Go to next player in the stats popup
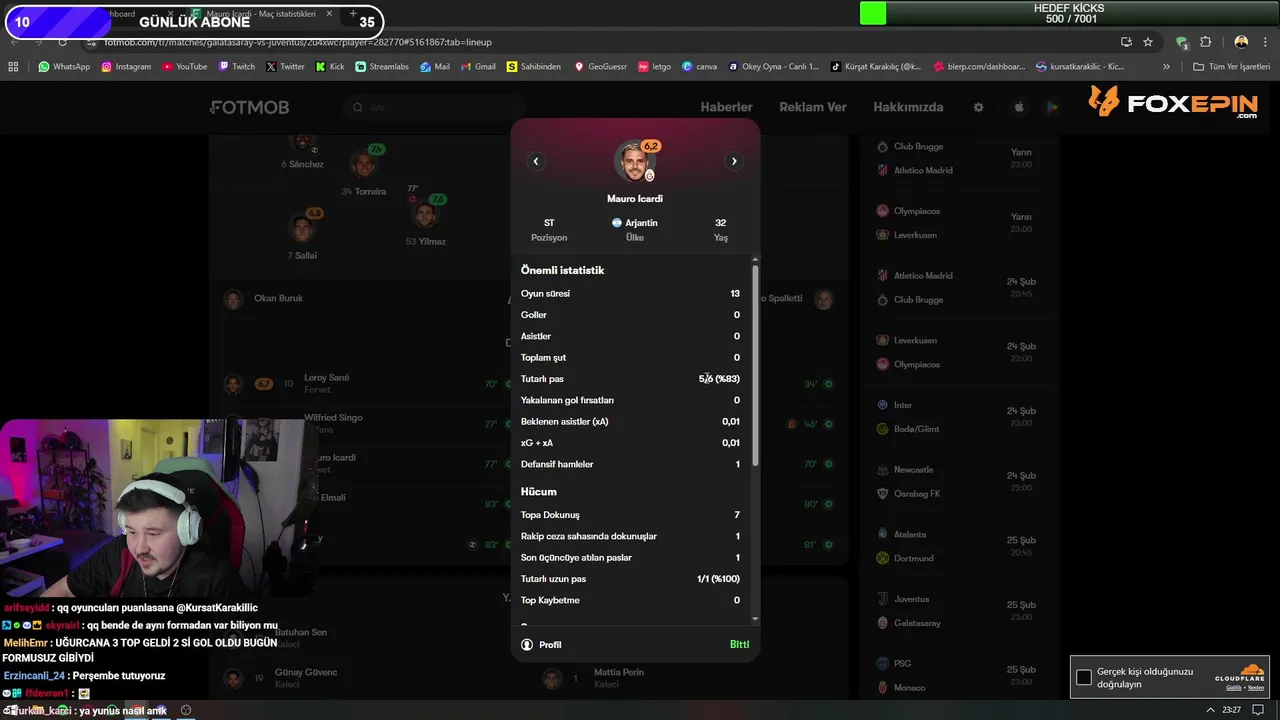1280x720 pixels. click(x=734, y=161)
